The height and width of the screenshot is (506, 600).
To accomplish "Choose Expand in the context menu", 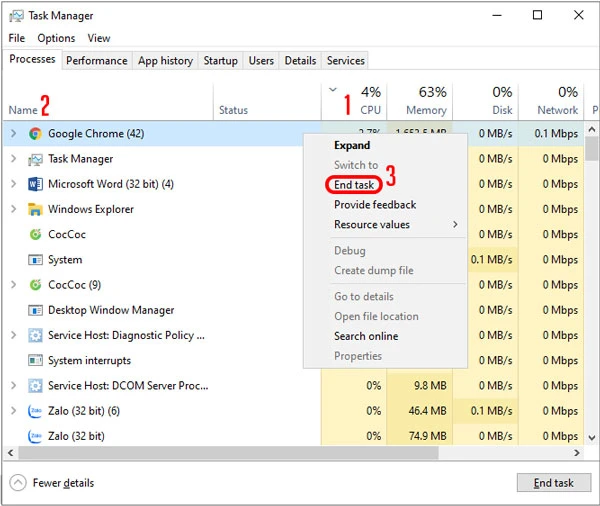I will pos(352,145).
